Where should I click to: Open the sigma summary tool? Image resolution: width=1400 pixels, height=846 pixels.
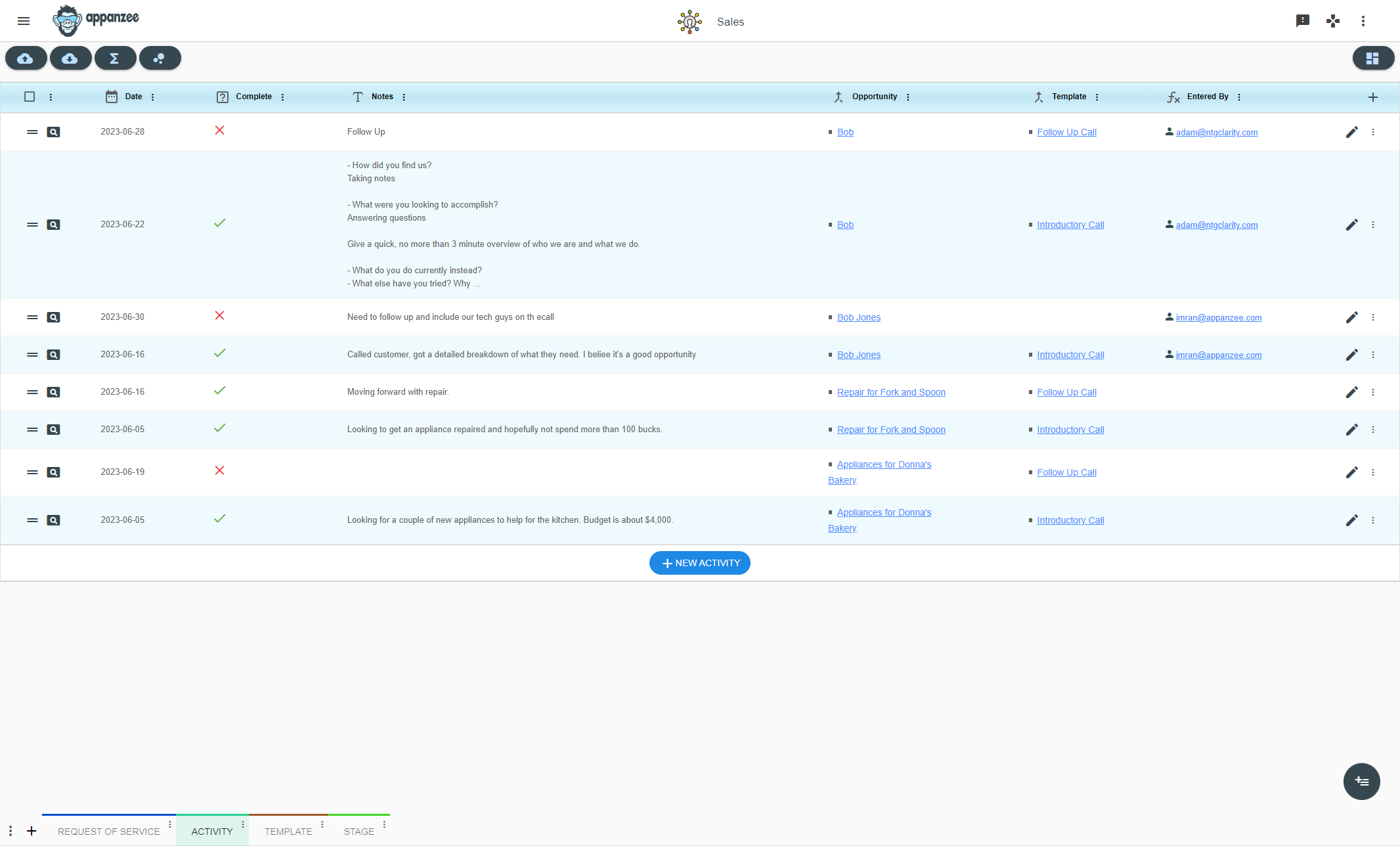115,58
